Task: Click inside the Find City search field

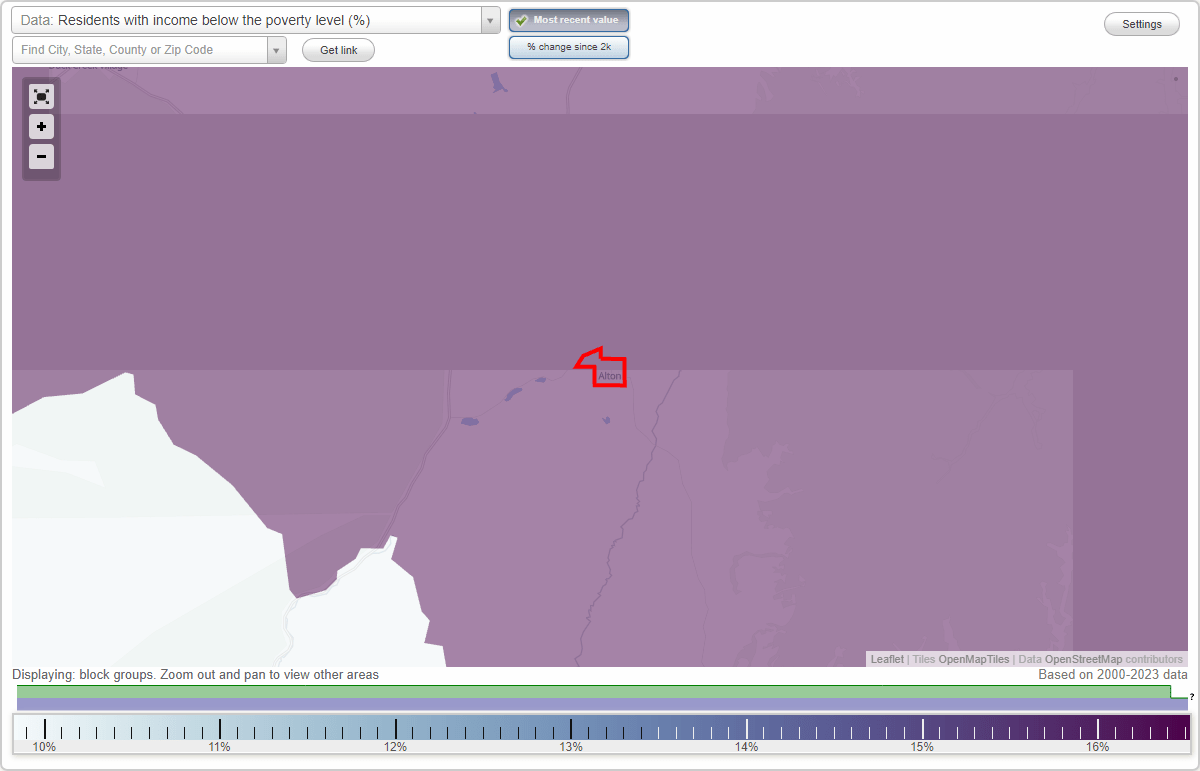Action: click(140, 48)
